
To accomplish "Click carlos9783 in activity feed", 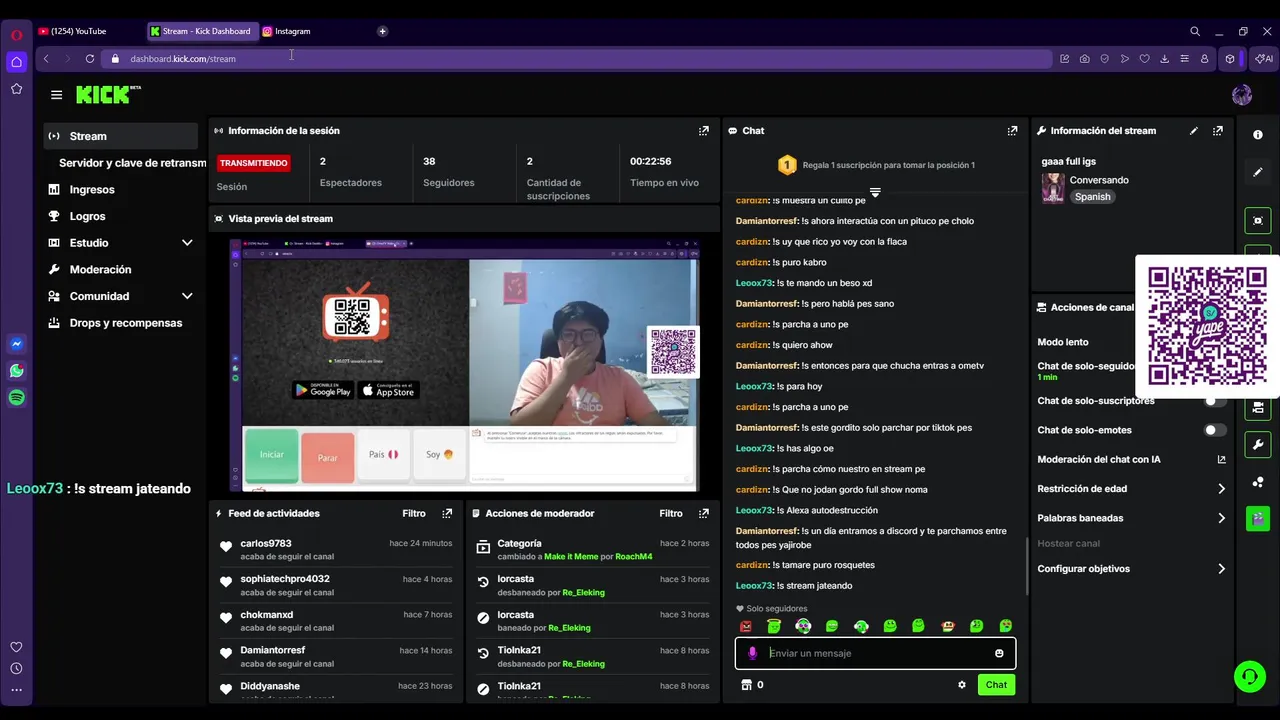I will [x=265, y=544].
